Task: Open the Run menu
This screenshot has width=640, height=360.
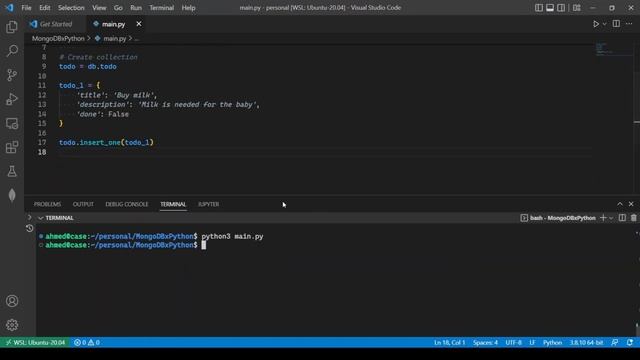Action: tap(136, 8)
